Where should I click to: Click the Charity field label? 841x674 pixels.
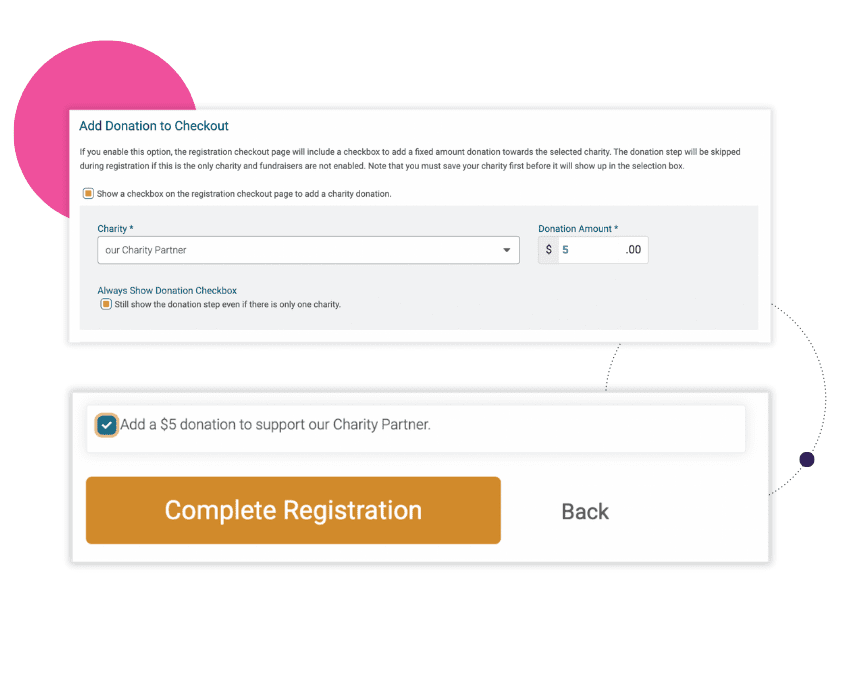click(115, 229)
